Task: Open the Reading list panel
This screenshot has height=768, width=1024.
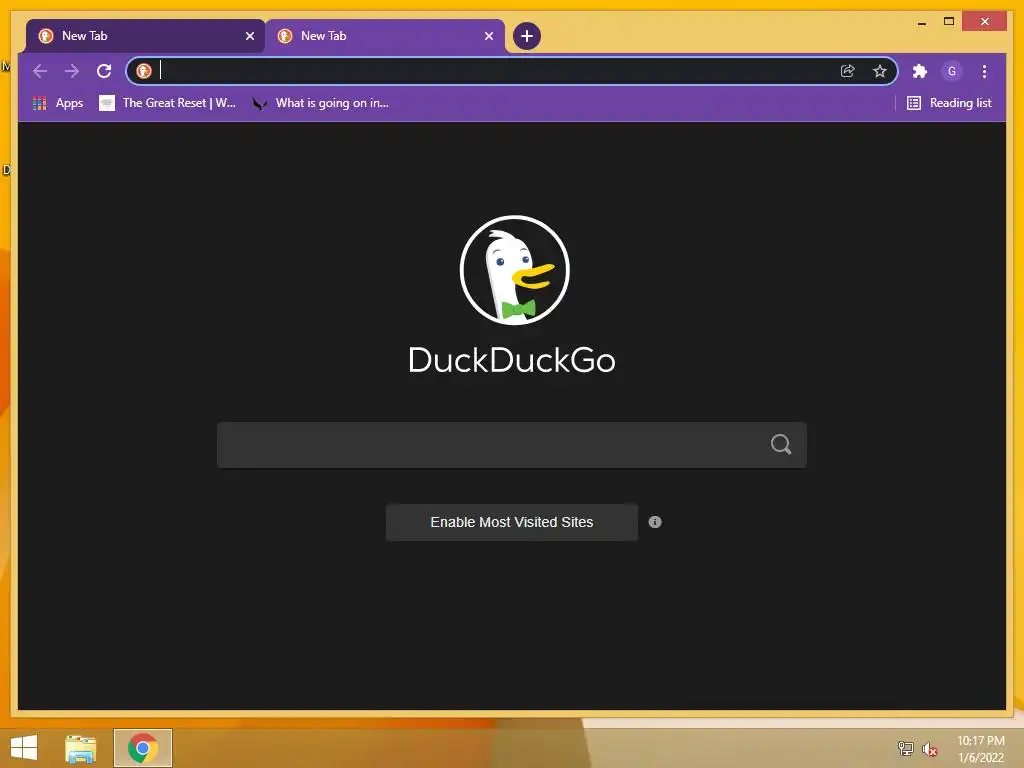Action: (x=949, y=103)
